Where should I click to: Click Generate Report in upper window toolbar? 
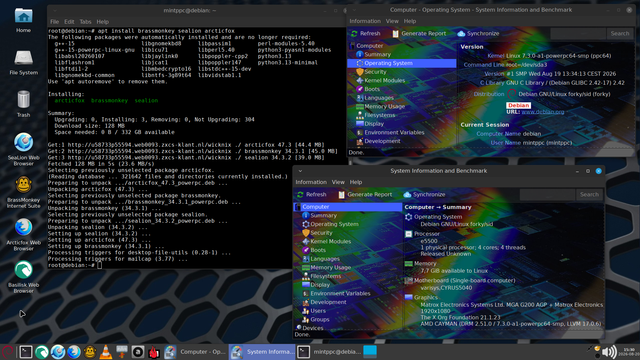(x=419, y=33)
